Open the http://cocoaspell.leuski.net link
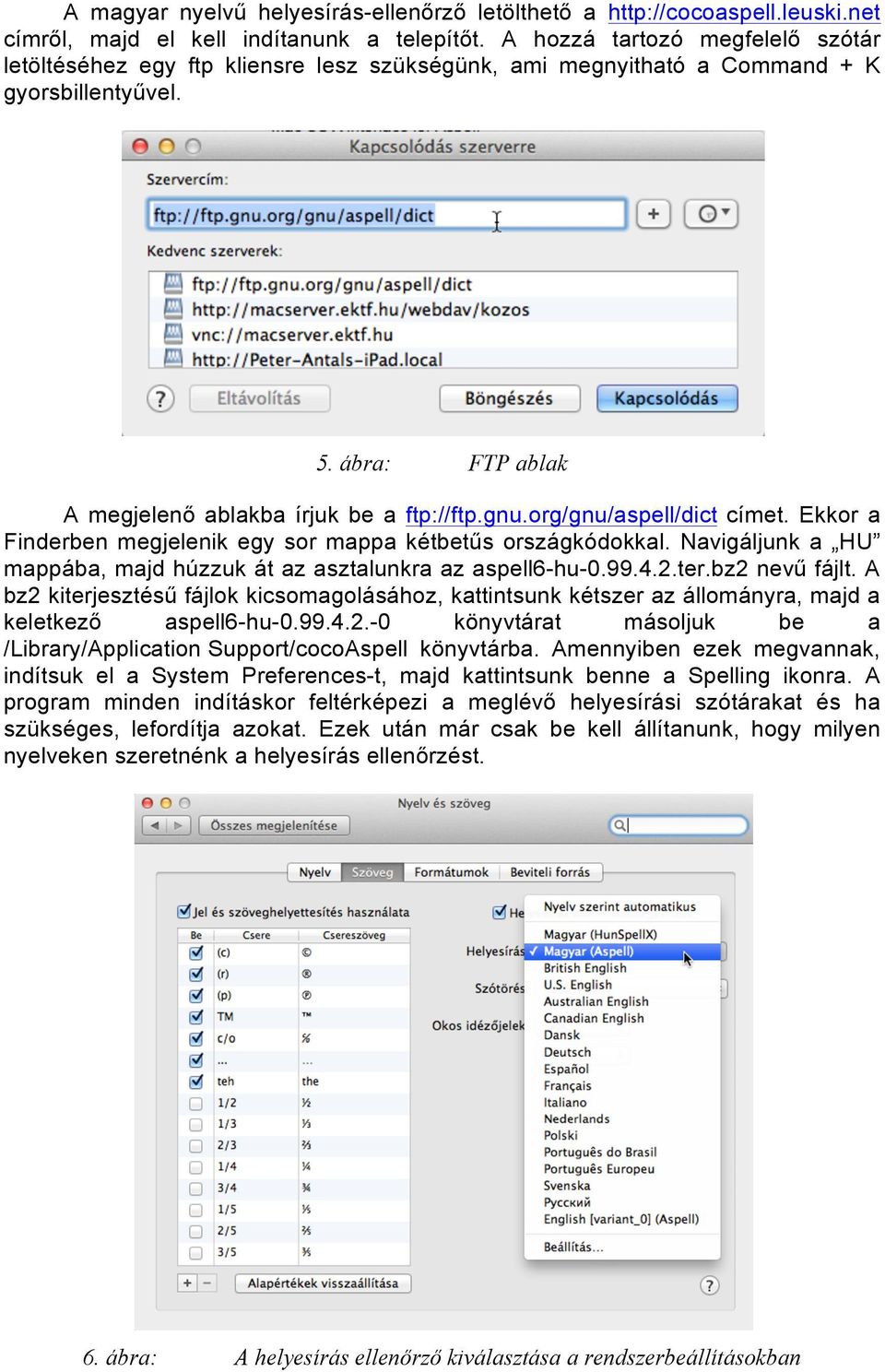The height and width of the screenshot is (1372, 885). pos(744,13)
